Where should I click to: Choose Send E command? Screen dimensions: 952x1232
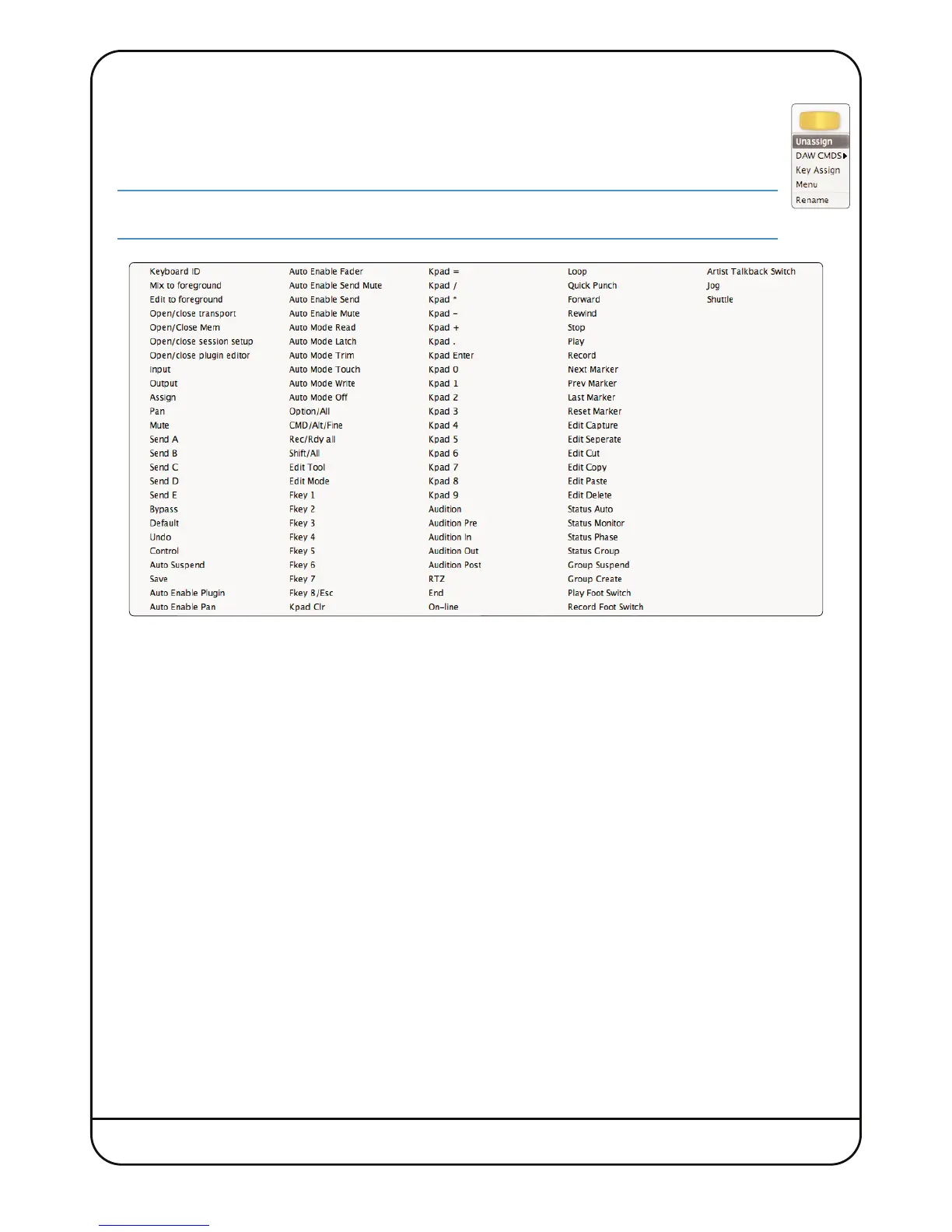[x=163, y=495]
